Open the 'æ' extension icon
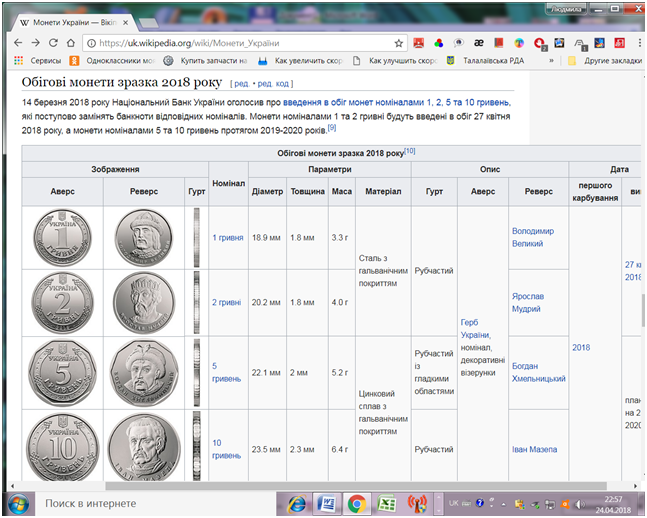The height and width of the screenshot is (518, 647). [479, 43]
